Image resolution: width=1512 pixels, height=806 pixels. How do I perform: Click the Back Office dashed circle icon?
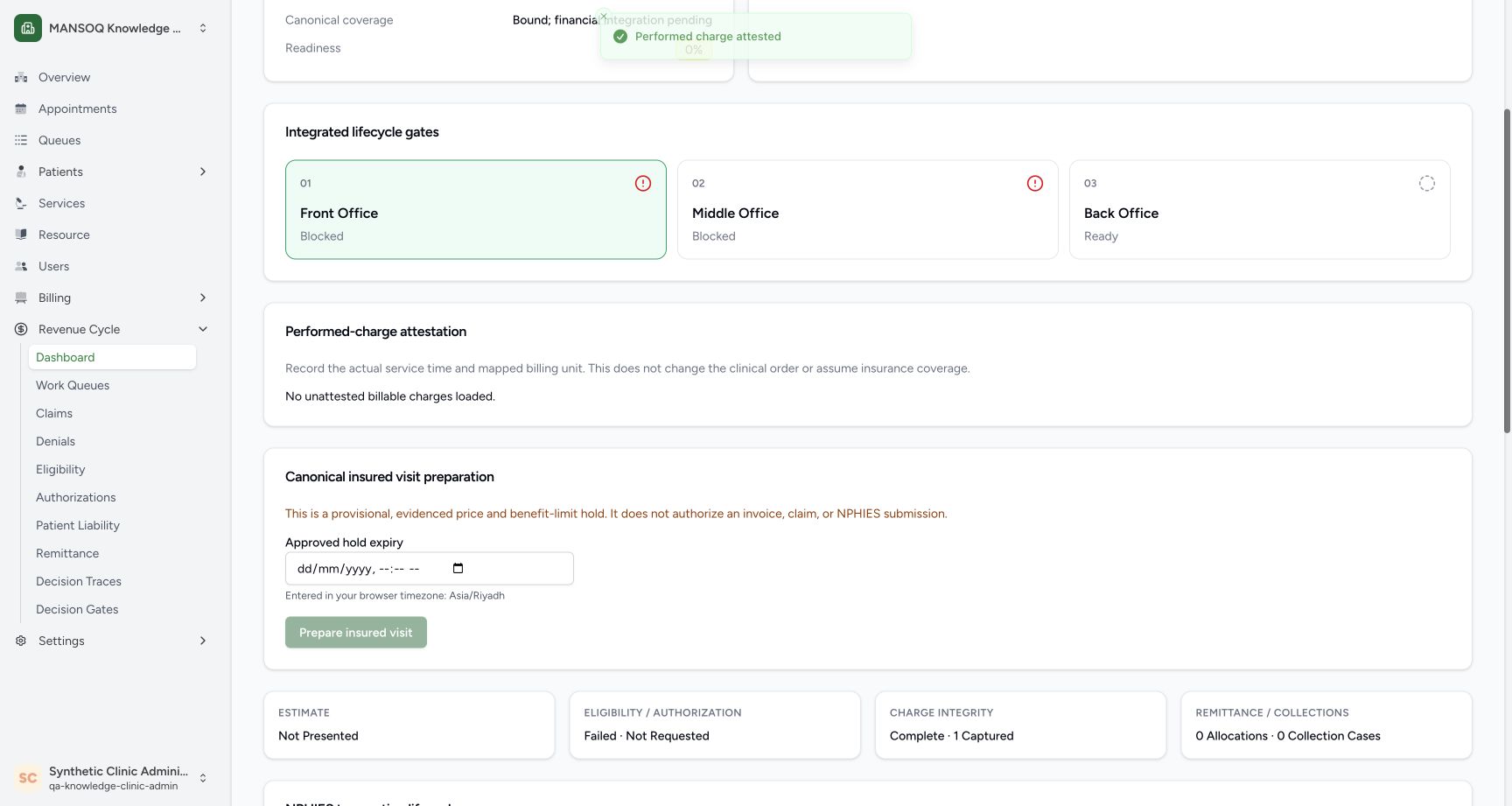[1427, 183]
